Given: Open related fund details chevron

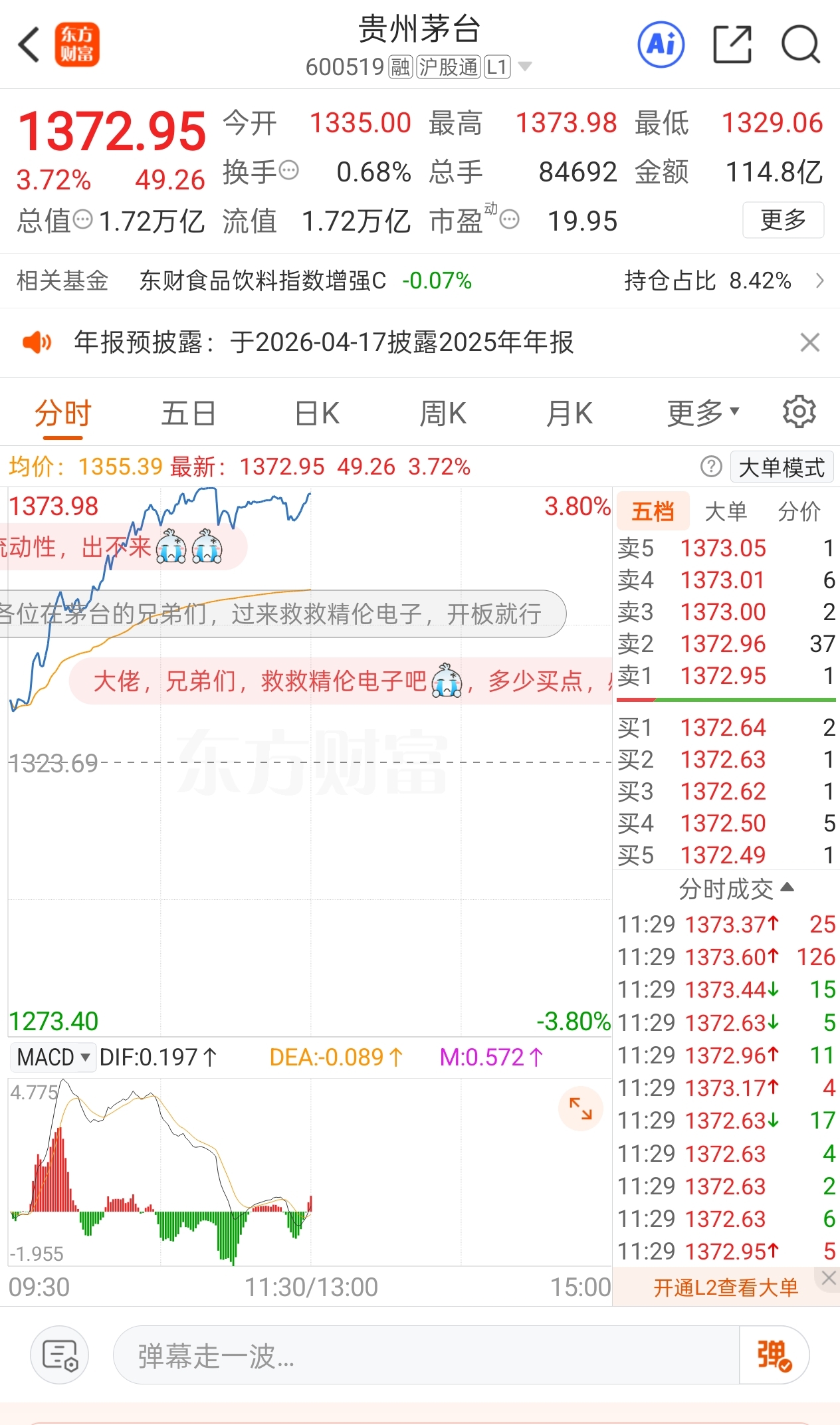Looking at the screenshot, I should pyautogui.click(x=820, y=280).
